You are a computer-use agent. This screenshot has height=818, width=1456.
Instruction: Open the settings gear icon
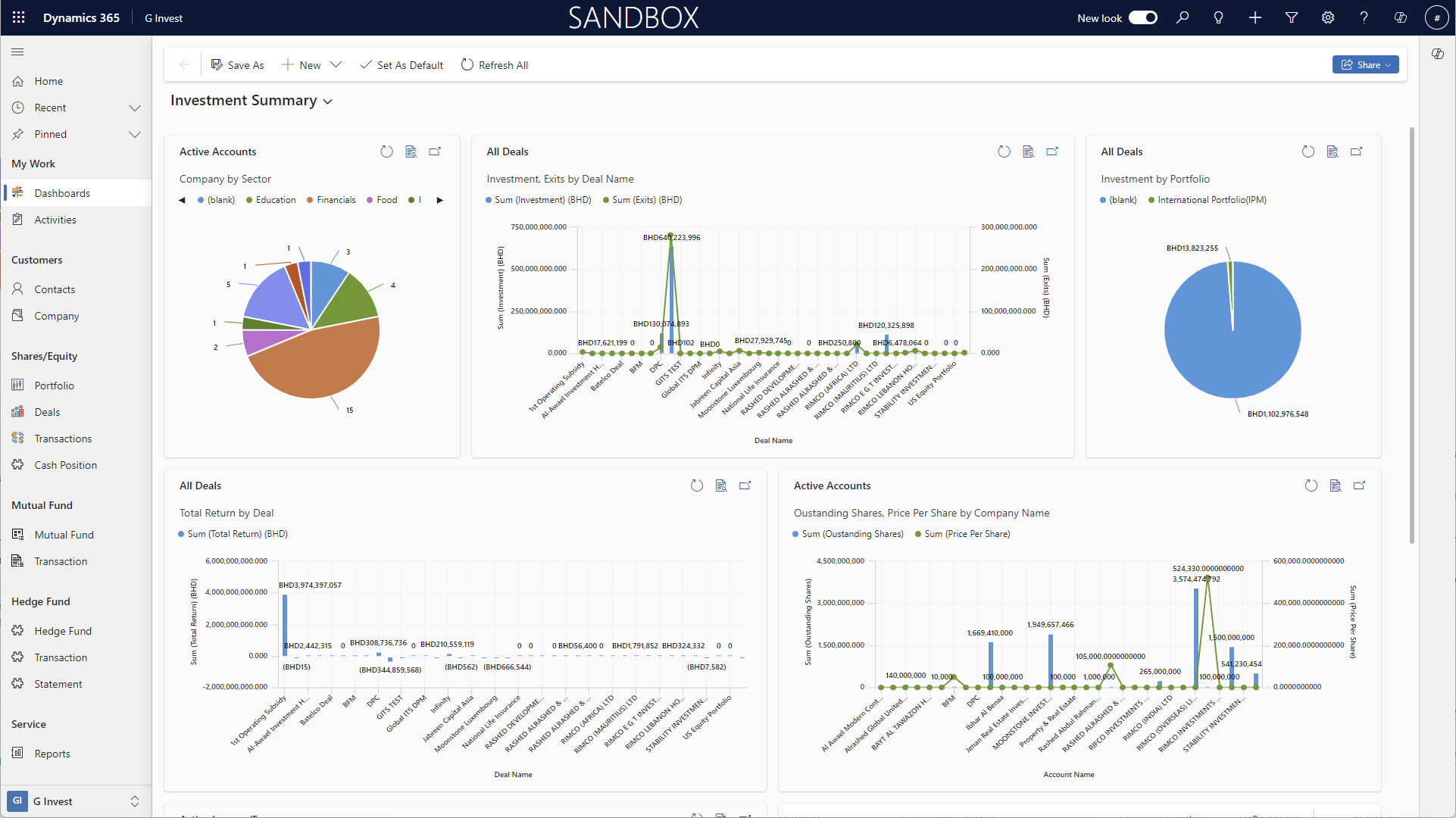point(1328,17)
